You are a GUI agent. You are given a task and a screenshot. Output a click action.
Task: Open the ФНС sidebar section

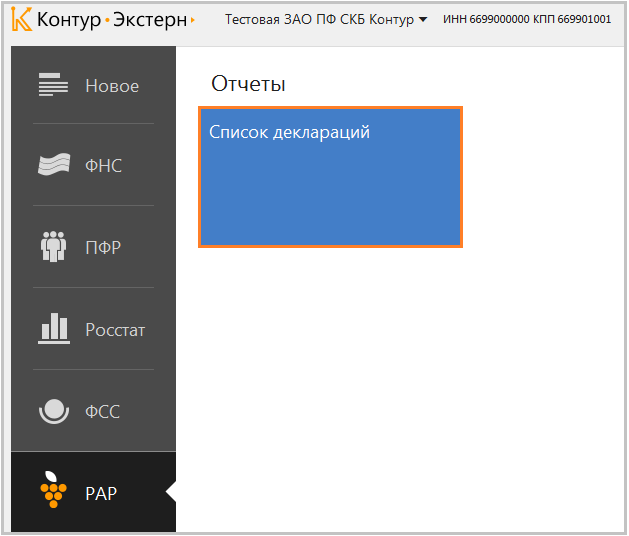(93, 165)
